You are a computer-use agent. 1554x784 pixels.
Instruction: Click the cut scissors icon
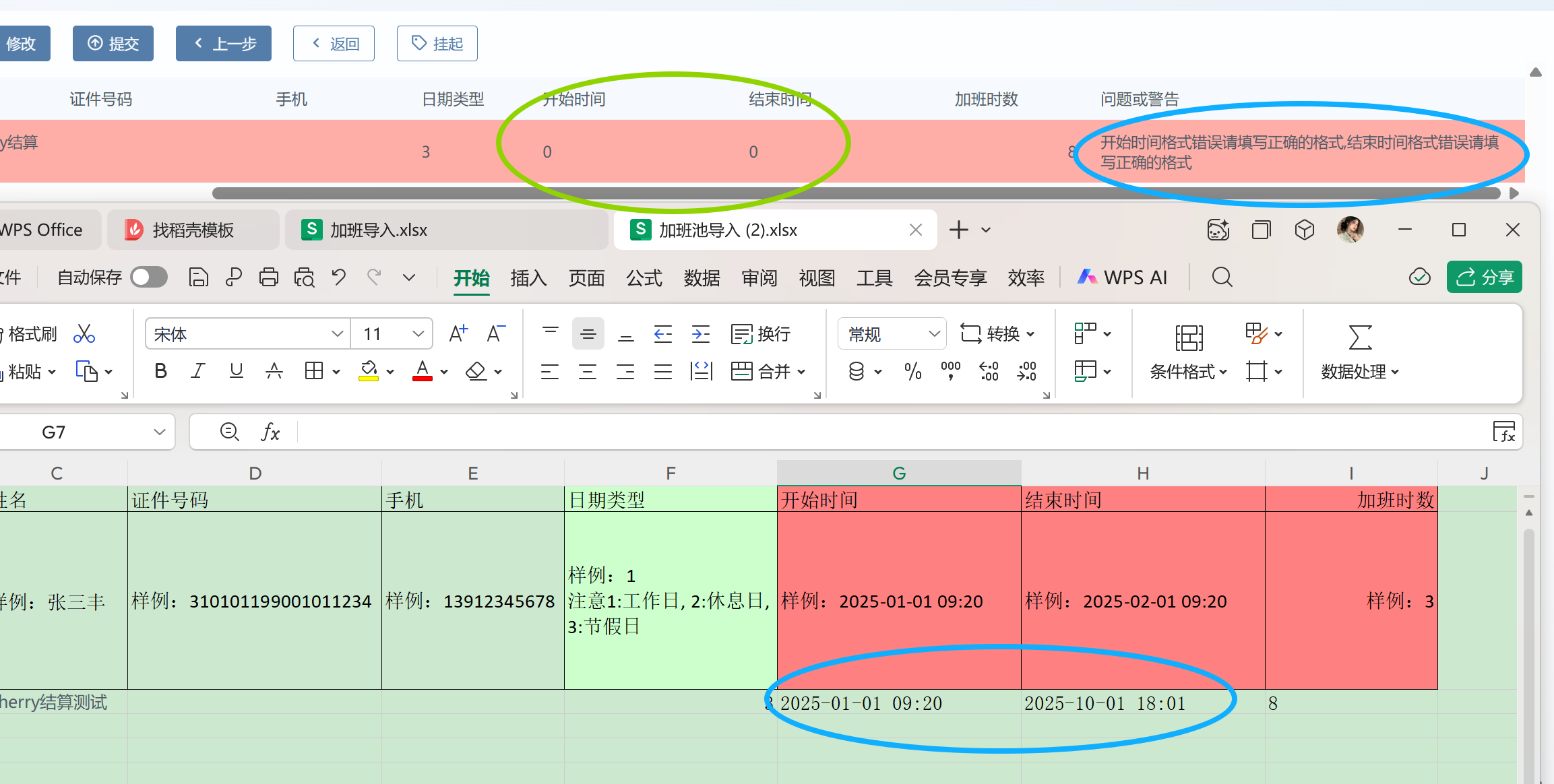84,334
